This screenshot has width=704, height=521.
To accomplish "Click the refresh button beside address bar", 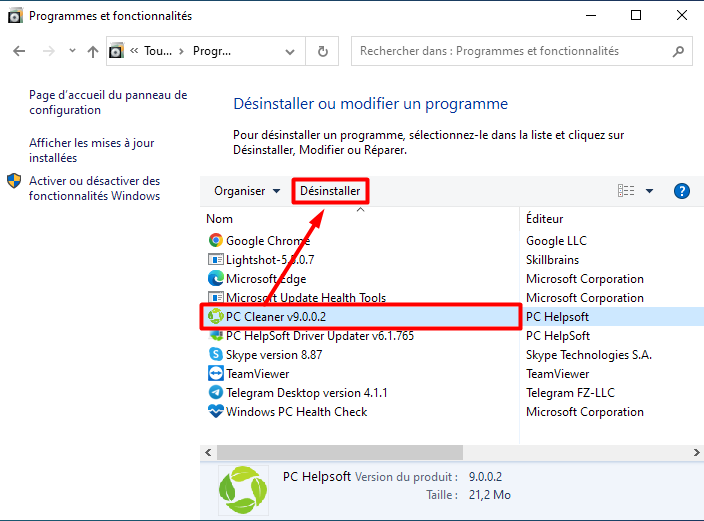I will pos(322,51).
